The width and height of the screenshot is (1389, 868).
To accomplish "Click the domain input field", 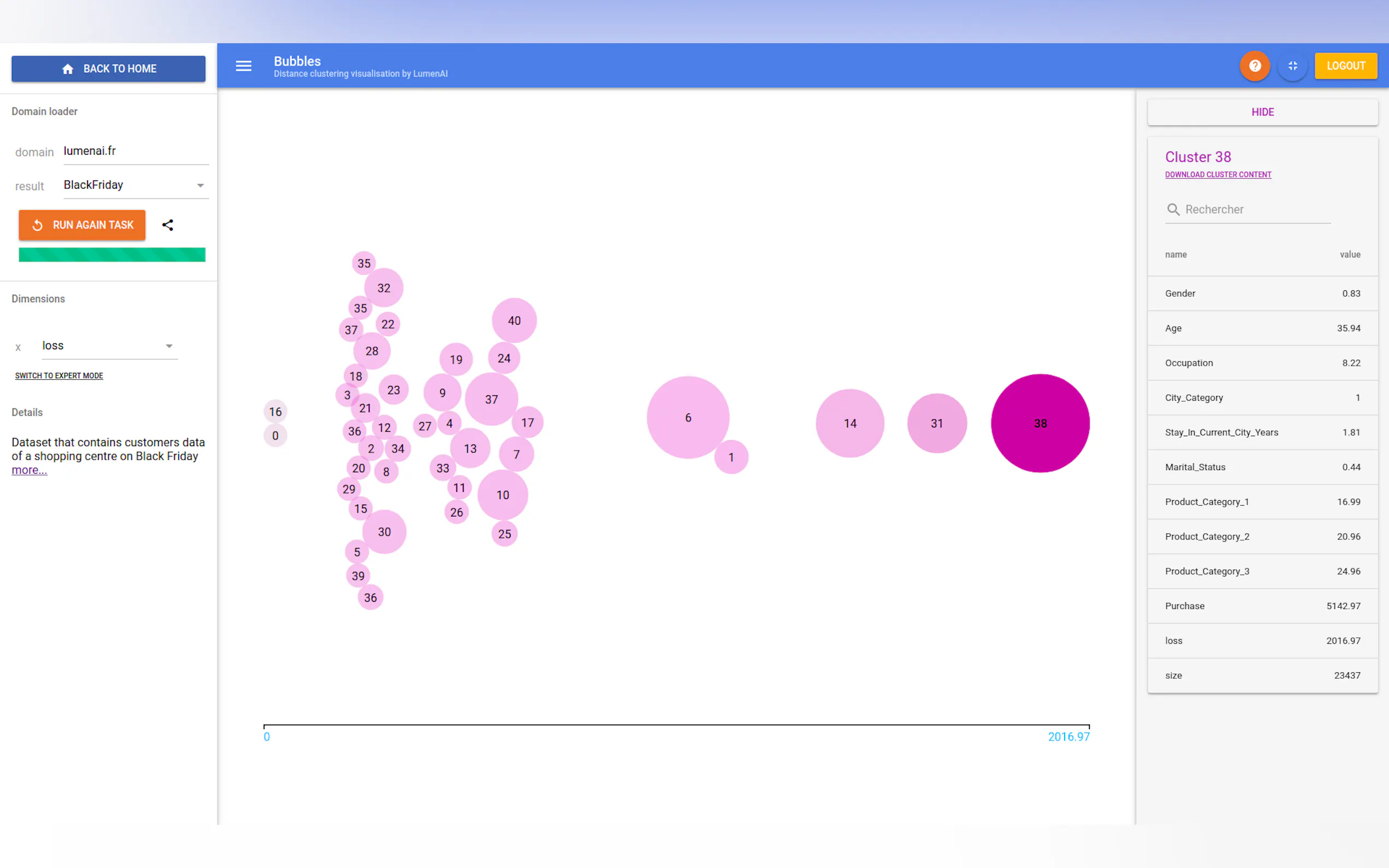I will [136, 151].
